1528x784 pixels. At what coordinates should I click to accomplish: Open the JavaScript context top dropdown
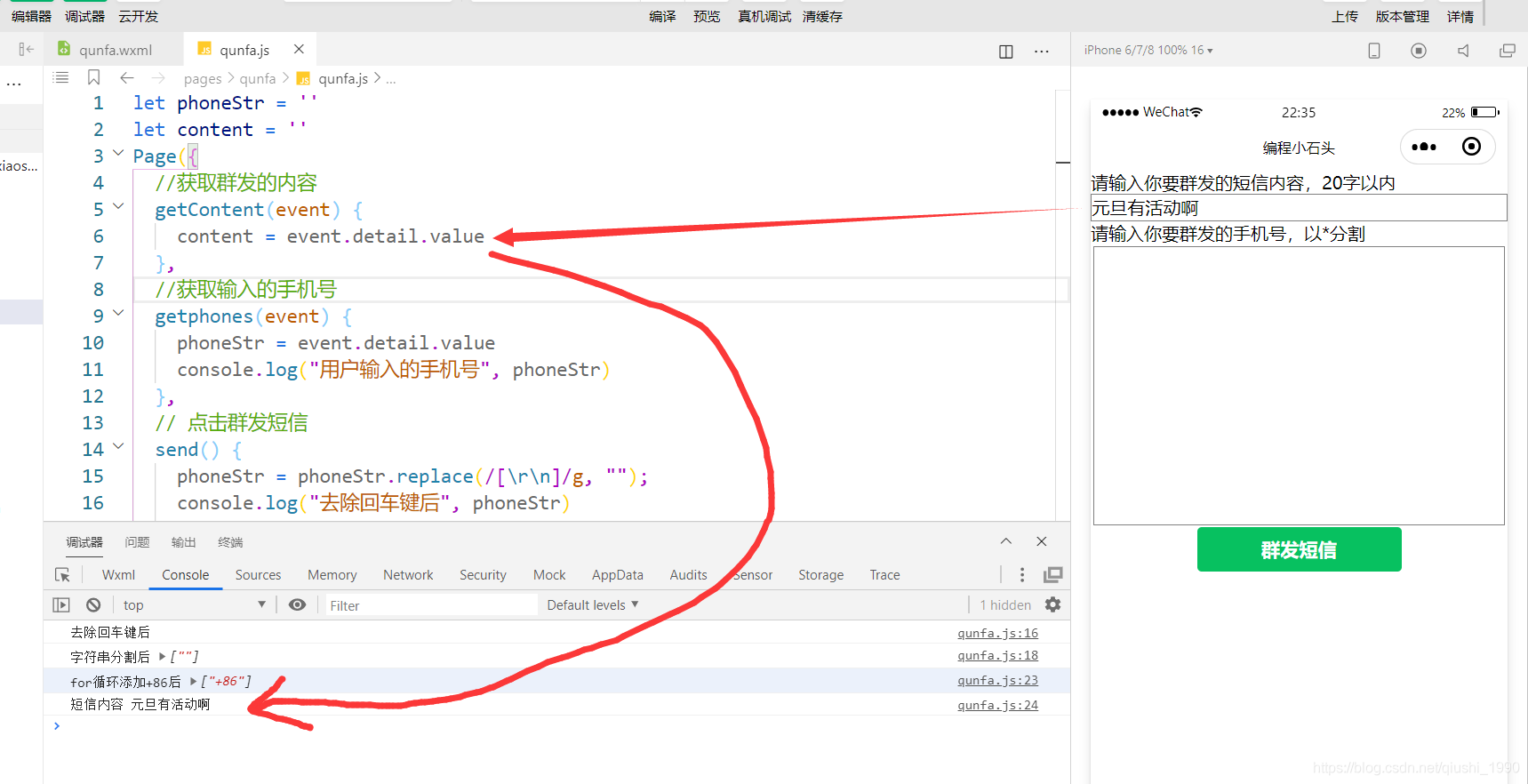pos(194,605)
